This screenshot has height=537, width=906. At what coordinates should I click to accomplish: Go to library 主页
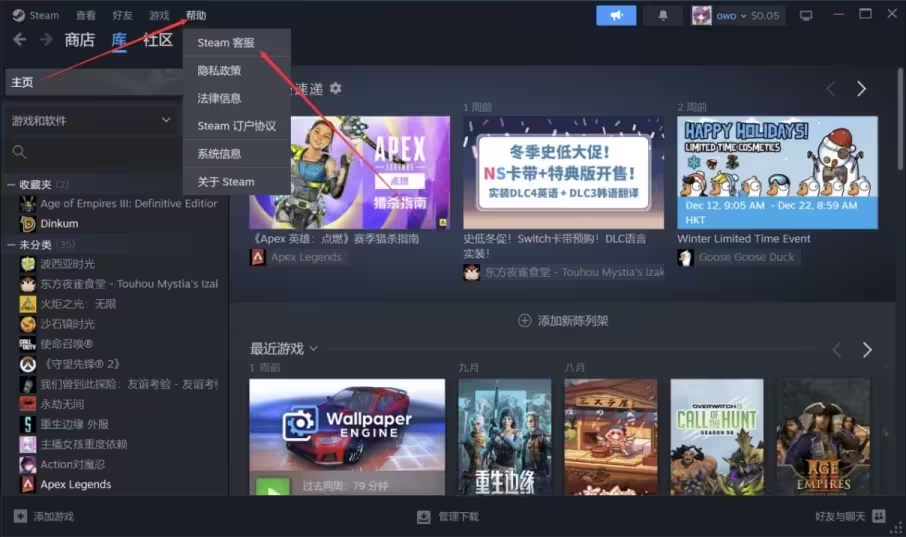[x=94, y=82]
